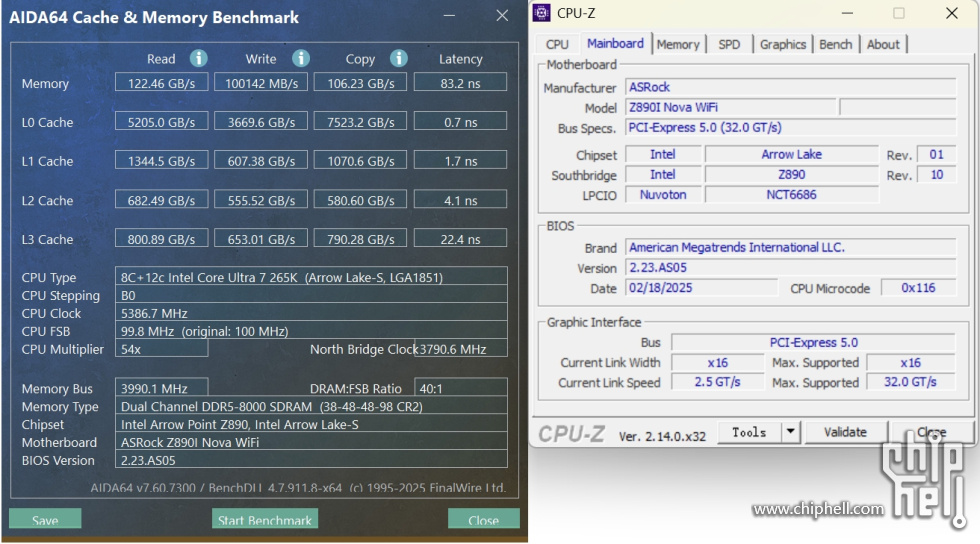
Task: Click the CPU Type field in AIDA64
Action: [x=311, y=276]
